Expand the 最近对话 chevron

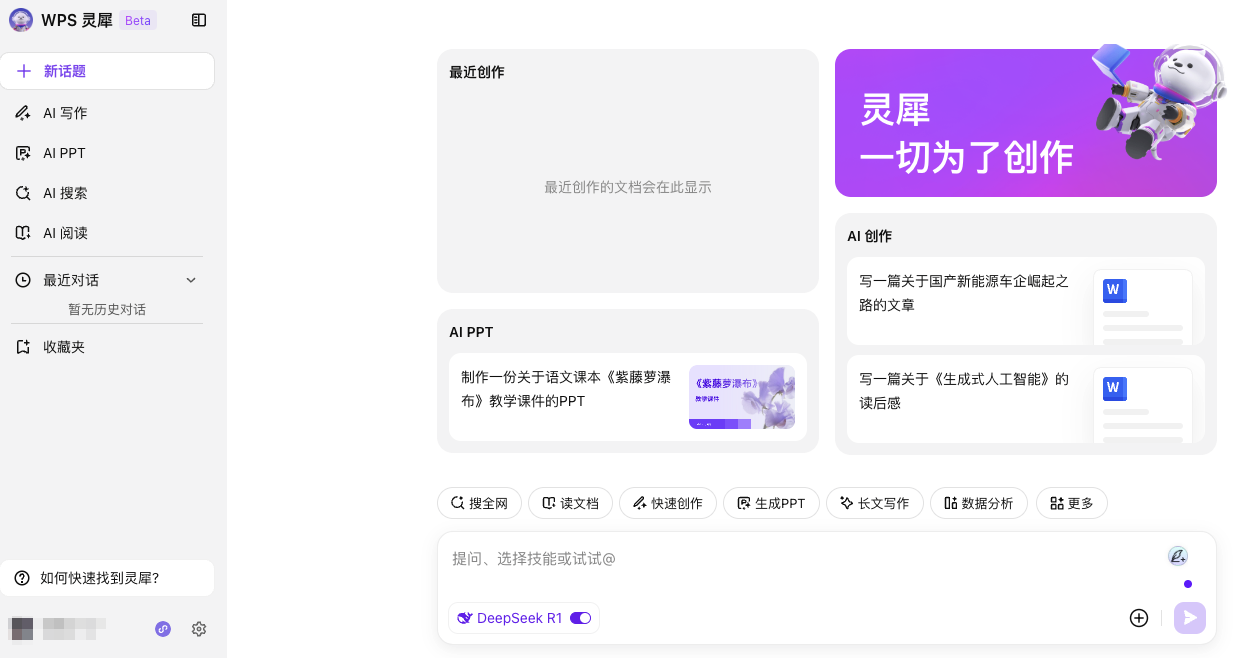point(191,280)
